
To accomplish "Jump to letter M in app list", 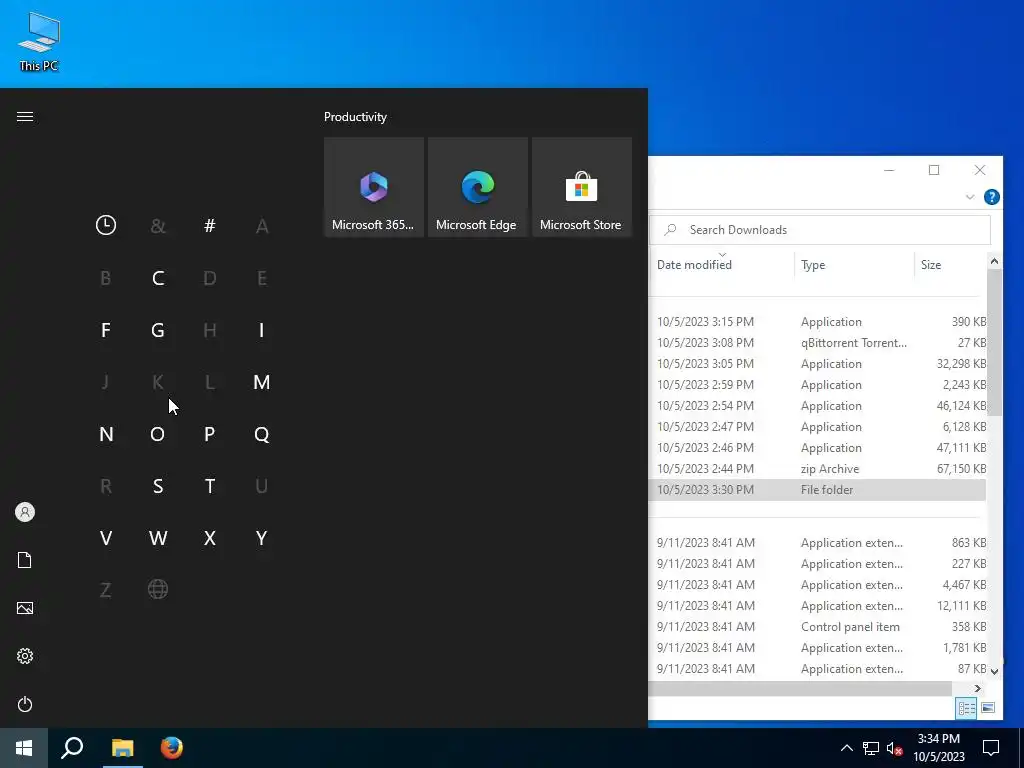I will tap(261, 382).
